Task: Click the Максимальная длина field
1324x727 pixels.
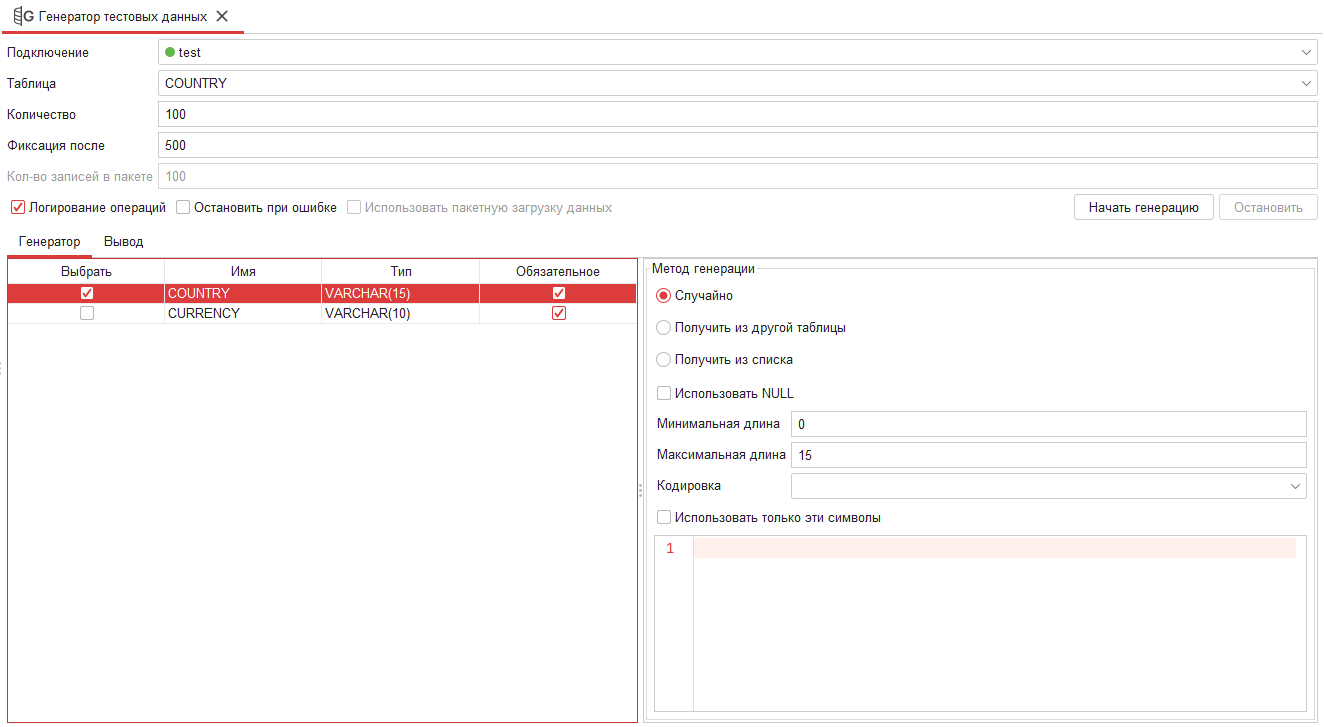Action: pyautogui.click(x=1048, y=455)
